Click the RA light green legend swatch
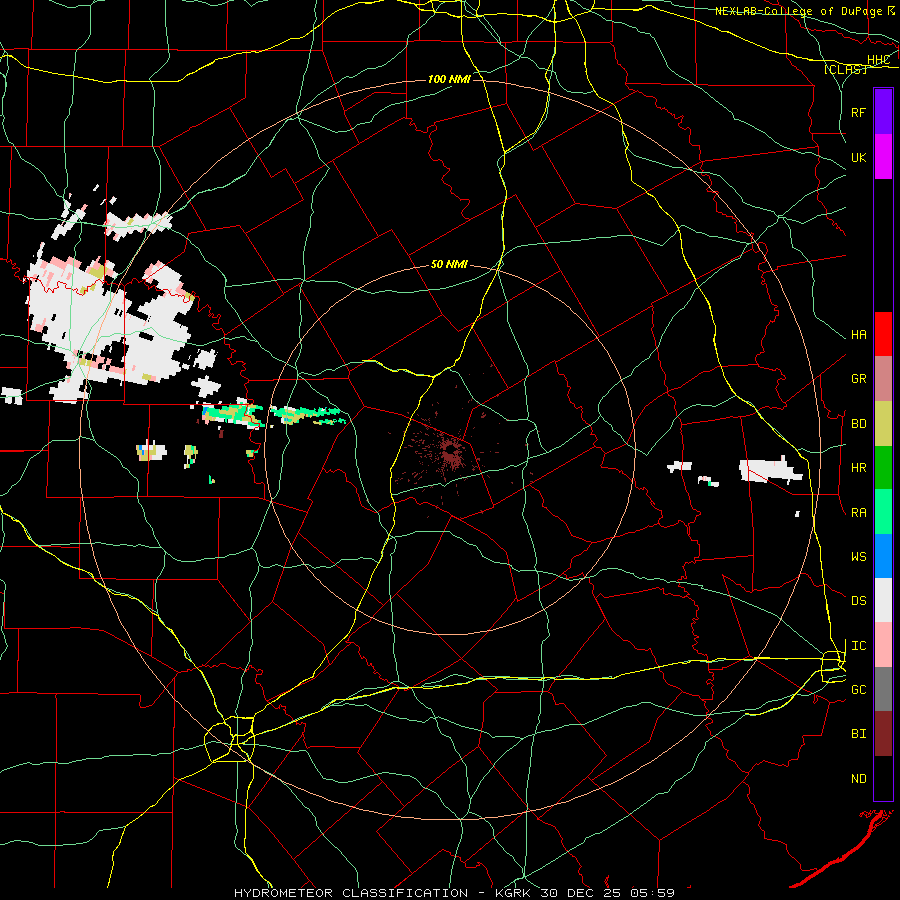 pos(883,512)
